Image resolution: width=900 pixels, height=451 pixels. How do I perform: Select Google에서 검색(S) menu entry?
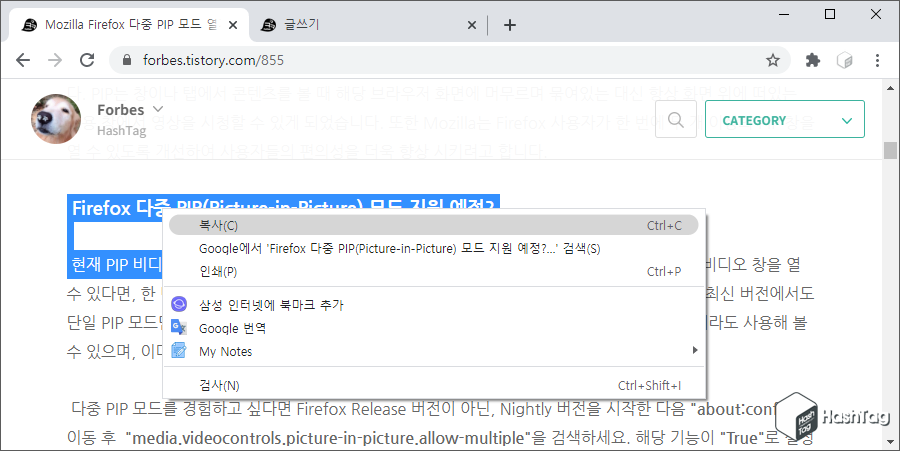(434, 248)
